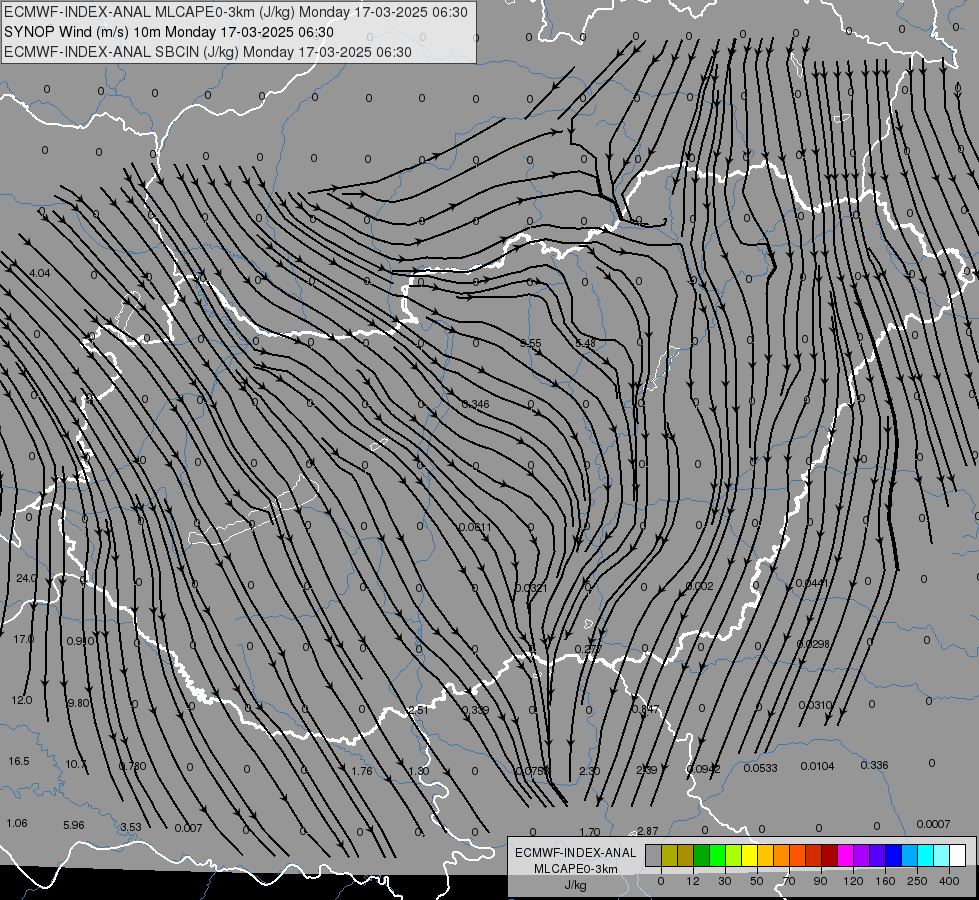
Task: Click the pale cyan legend swatch
Action: 942,855
